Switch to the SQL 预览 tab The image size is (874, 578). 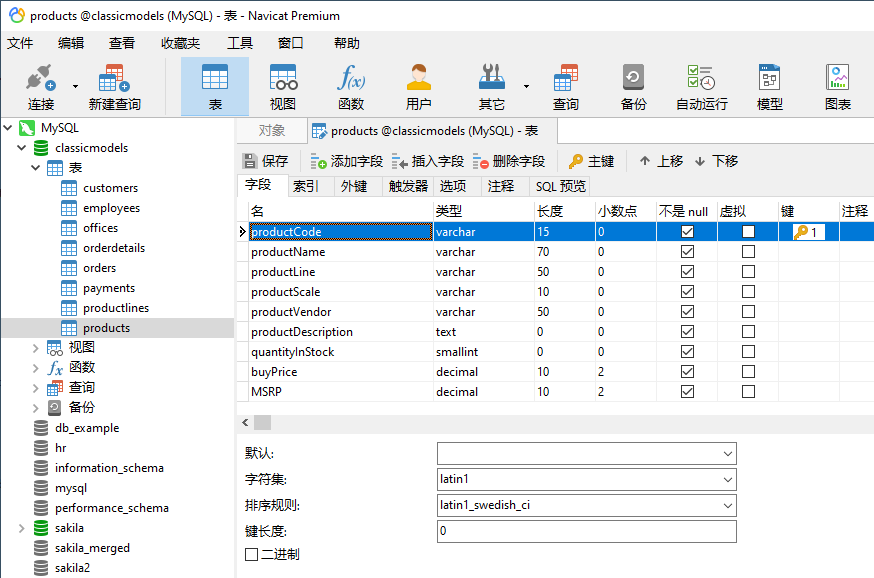click(x=560, y=186)
